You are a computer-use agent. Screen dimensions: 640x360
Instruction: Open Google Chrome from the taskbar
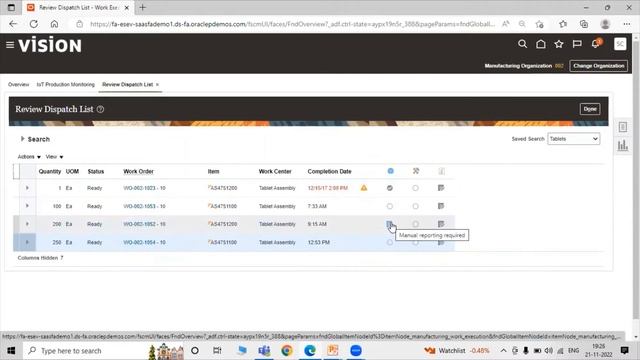pyautogui.click(x=287, y=351)
